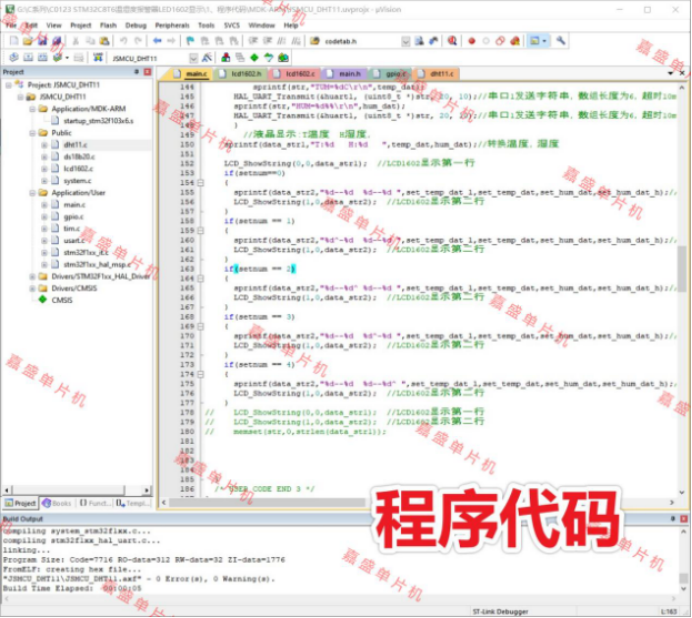The width and height of the screenshot is (692, 618).
Task: Switch to the main.h editor tab
Action: tap(345, 74)
